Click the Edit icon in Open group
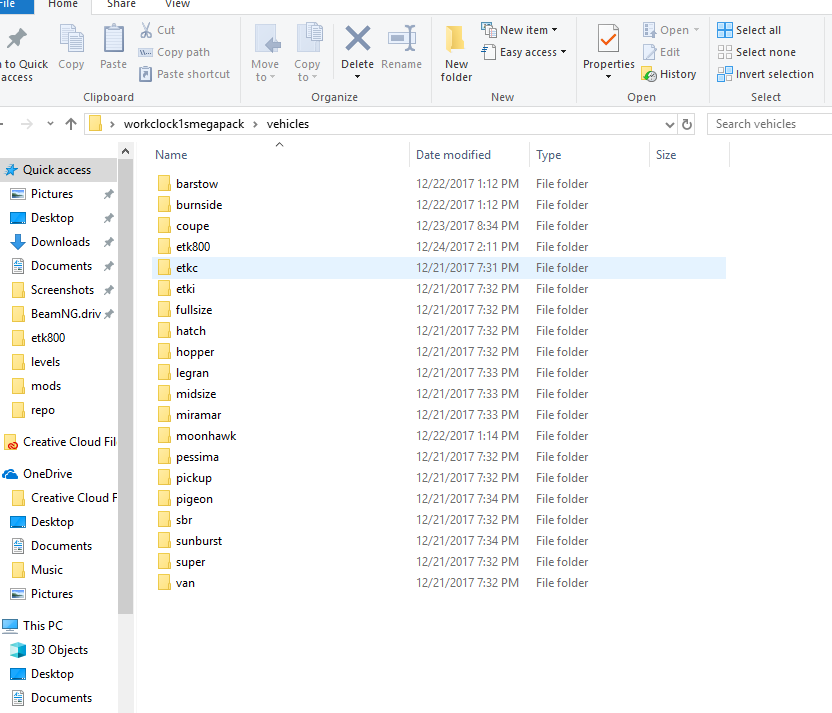 tap(649, 52)
